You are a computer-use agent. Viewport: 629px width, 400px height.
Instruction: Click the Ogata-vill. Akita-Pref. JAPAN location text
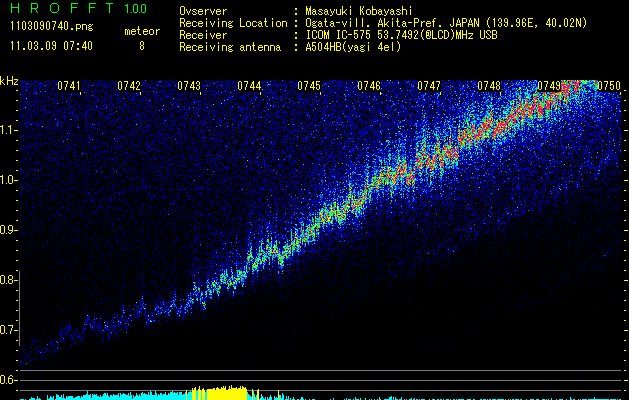click(x=446, y=23)
